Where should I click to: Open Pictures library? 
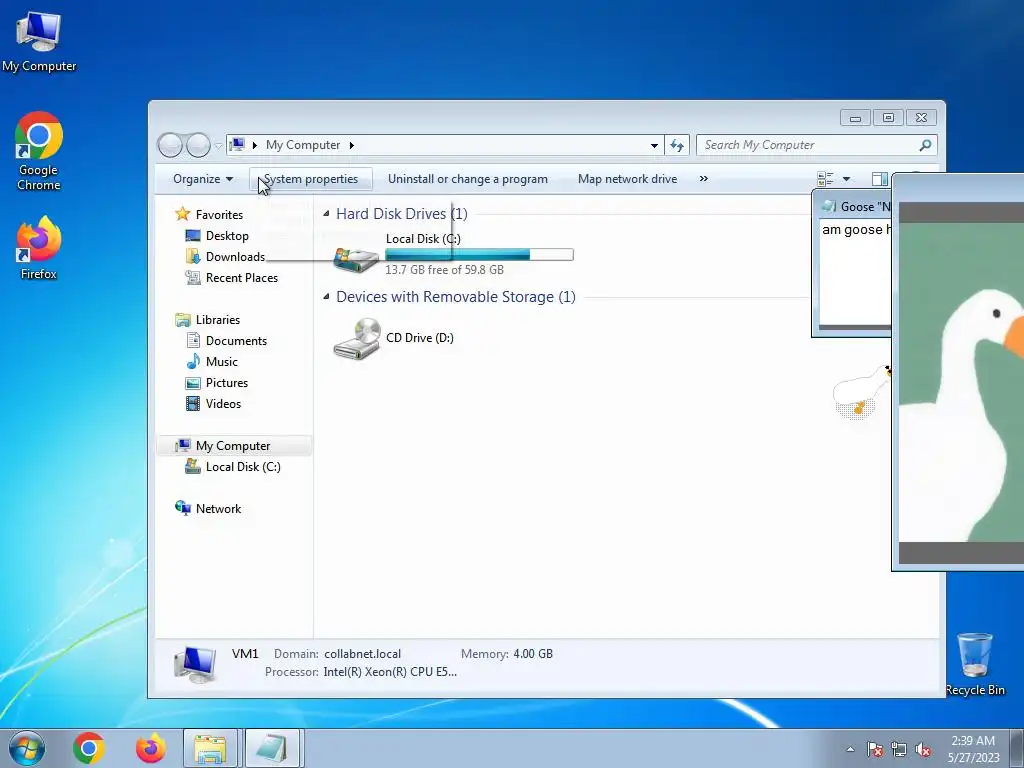click(217, 383)
